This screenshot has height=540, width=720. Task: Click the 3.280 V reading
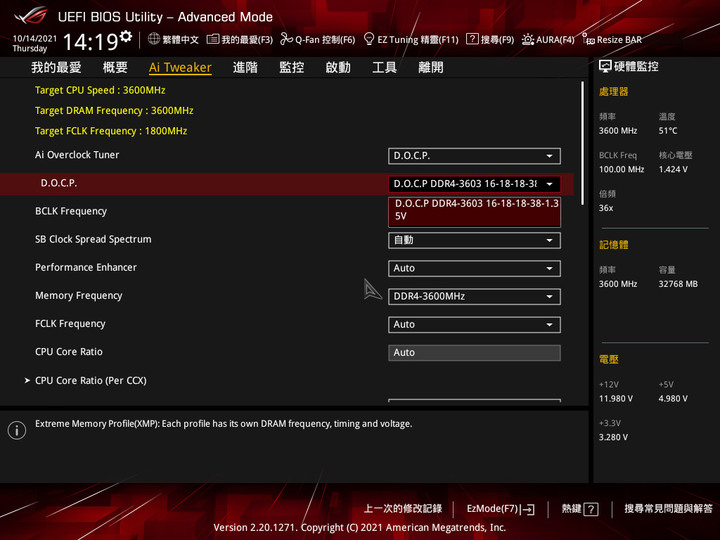tap(613, 437)
